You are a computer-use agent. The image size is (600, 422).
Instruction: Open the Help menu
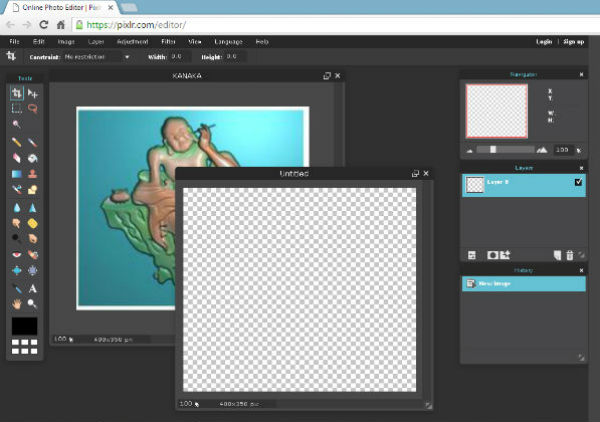click(x=262, y=42)
